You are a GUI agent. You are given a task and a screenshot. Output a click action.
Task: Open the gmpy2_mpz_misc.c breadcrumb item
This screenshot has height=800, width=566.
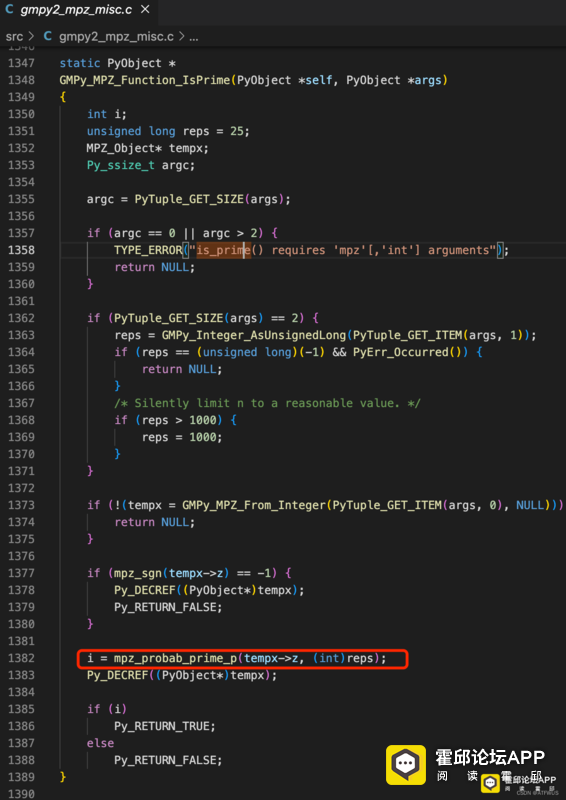point(116,37)
